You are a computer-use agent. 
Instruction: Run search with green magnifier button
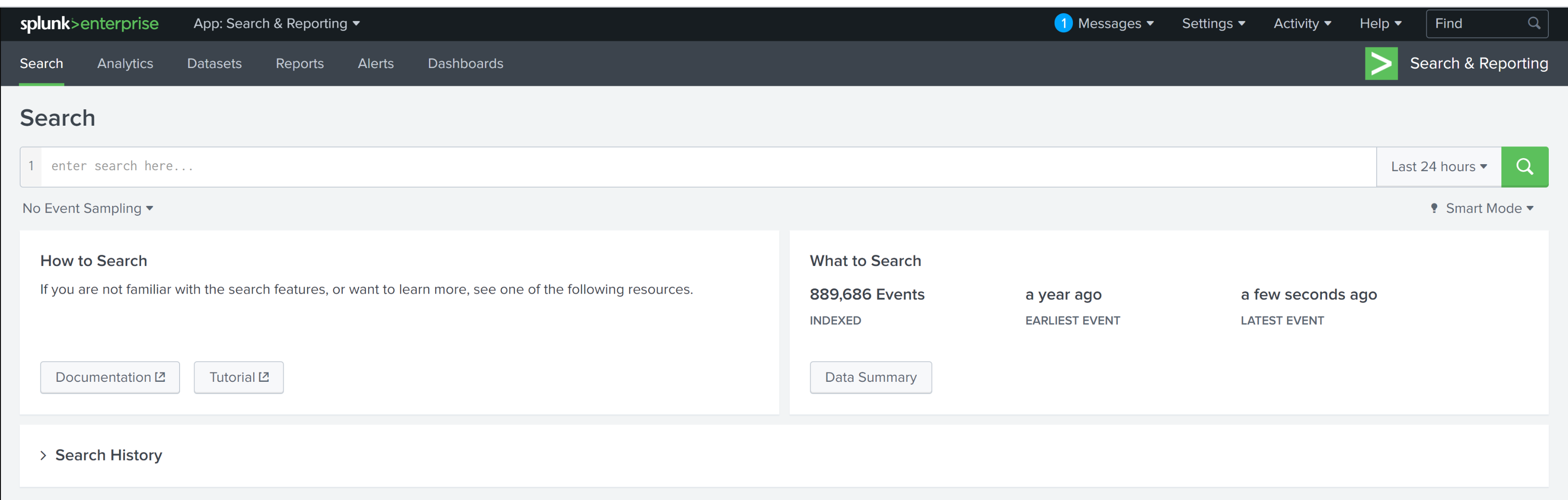click(x=1524, y=166)
